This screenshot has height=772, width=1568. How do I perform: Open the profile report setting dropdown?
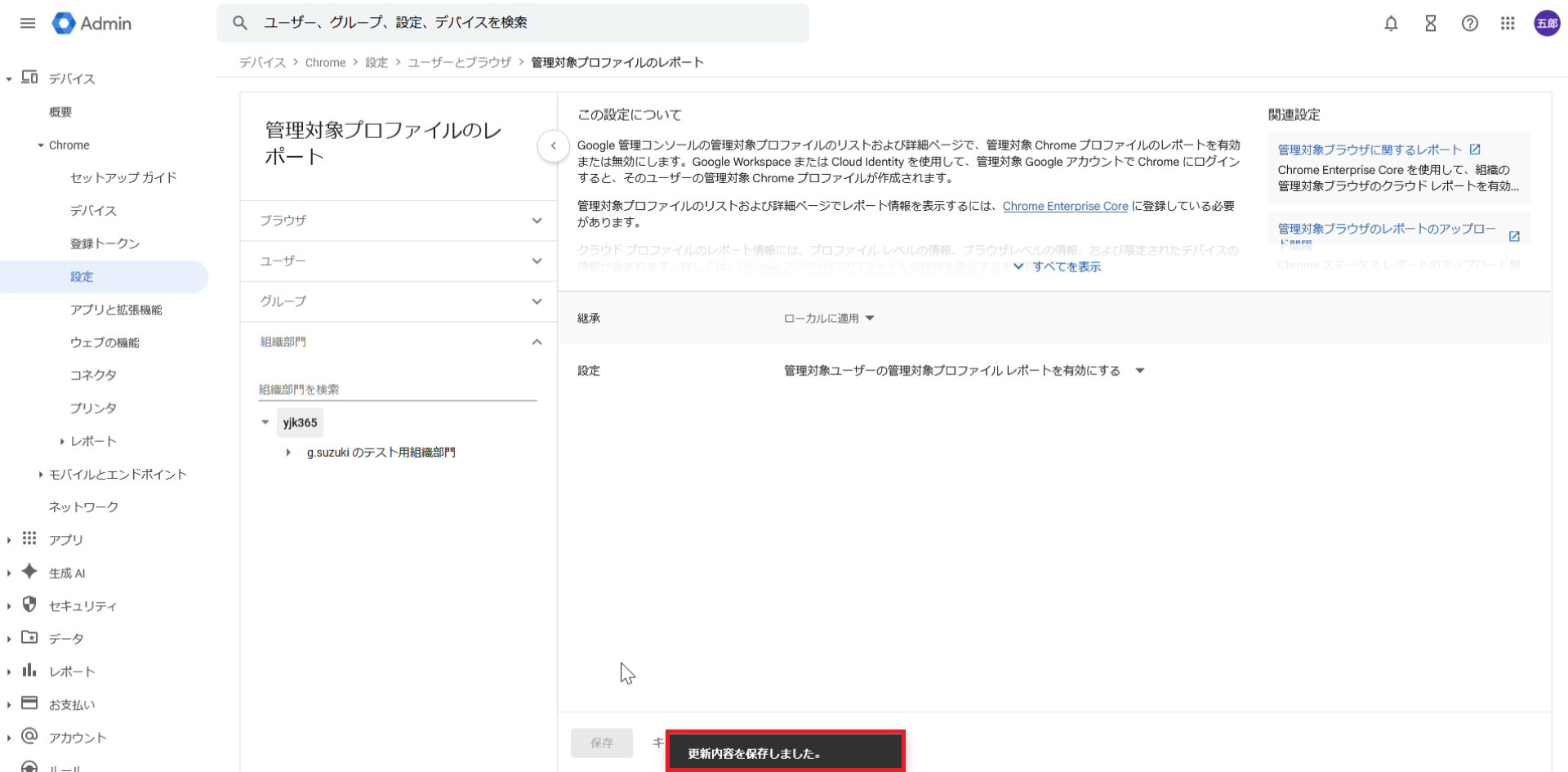coord(964,371)
